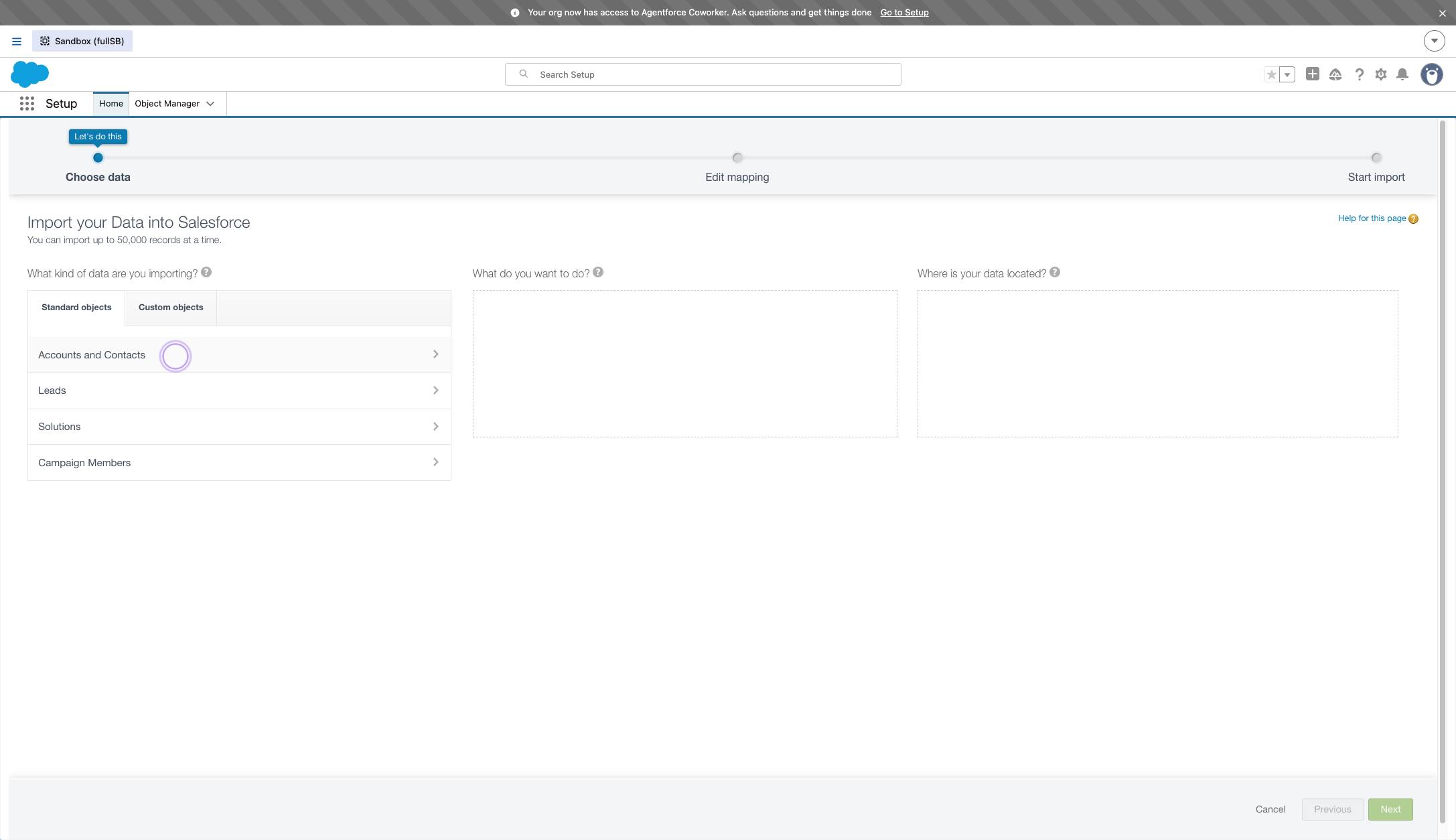
Task: Click the Sandbox (fullSB) tab
Action: coord(82,41)
